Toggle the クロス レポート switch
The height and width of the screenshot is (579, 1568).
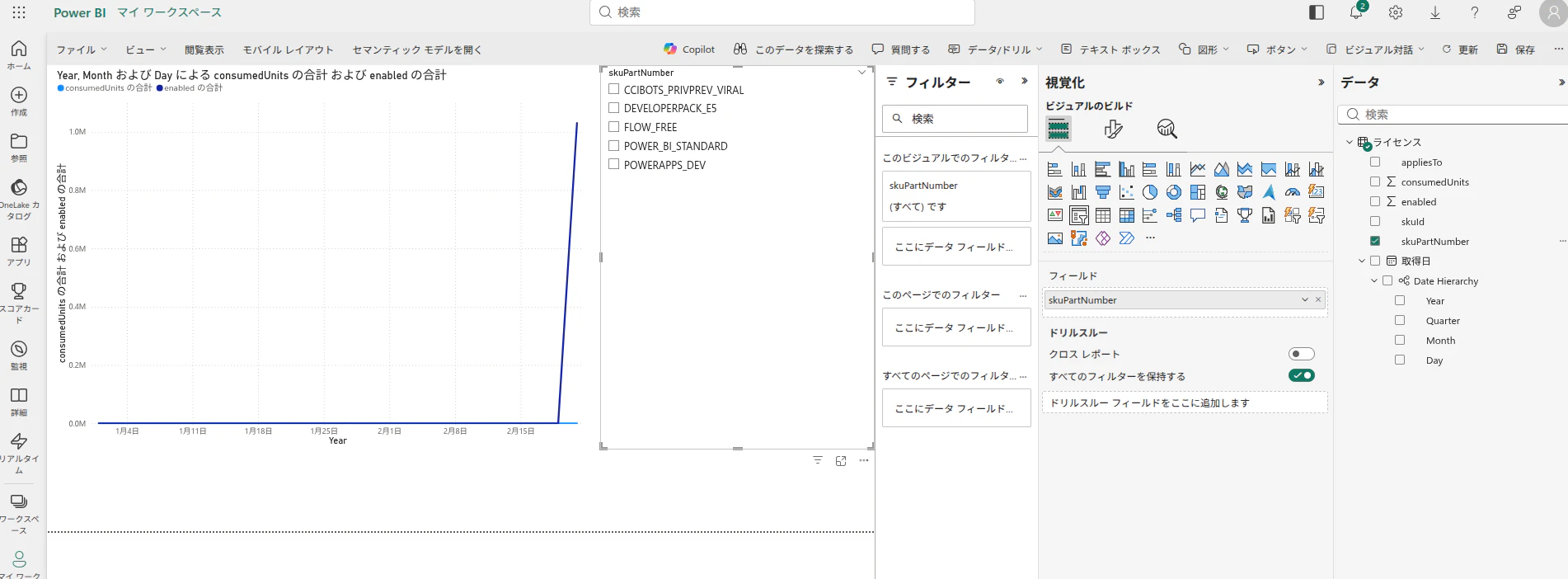(1302, 354)
